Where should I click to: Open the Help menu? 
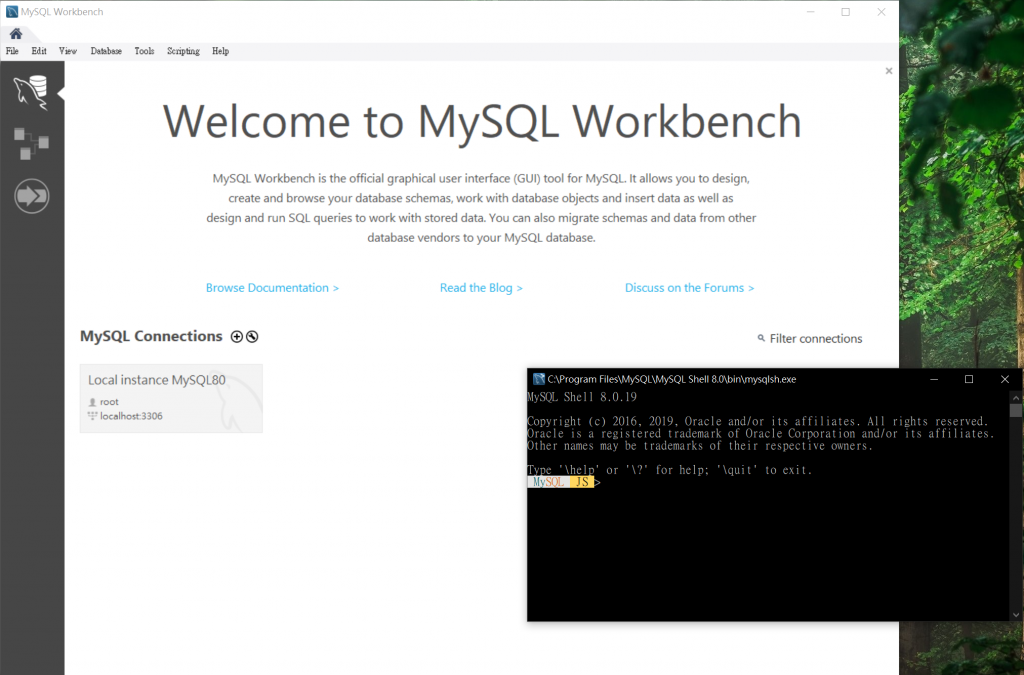(221, 51)
